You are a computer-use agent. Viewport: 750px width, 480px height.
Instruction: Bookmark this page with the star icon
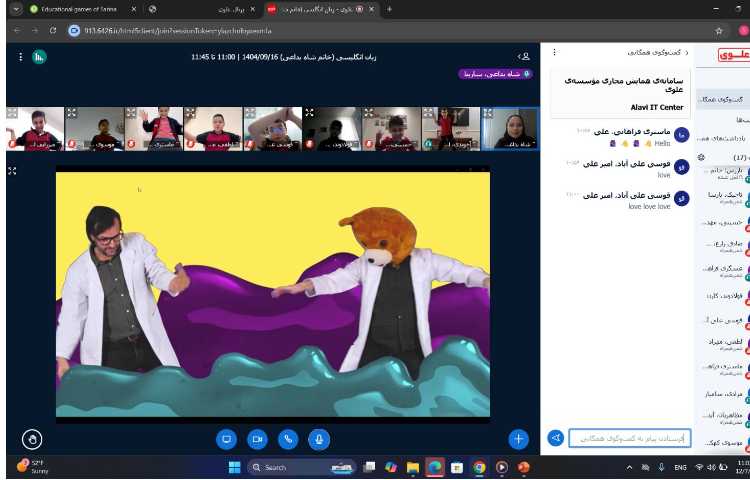click(718, 31)
